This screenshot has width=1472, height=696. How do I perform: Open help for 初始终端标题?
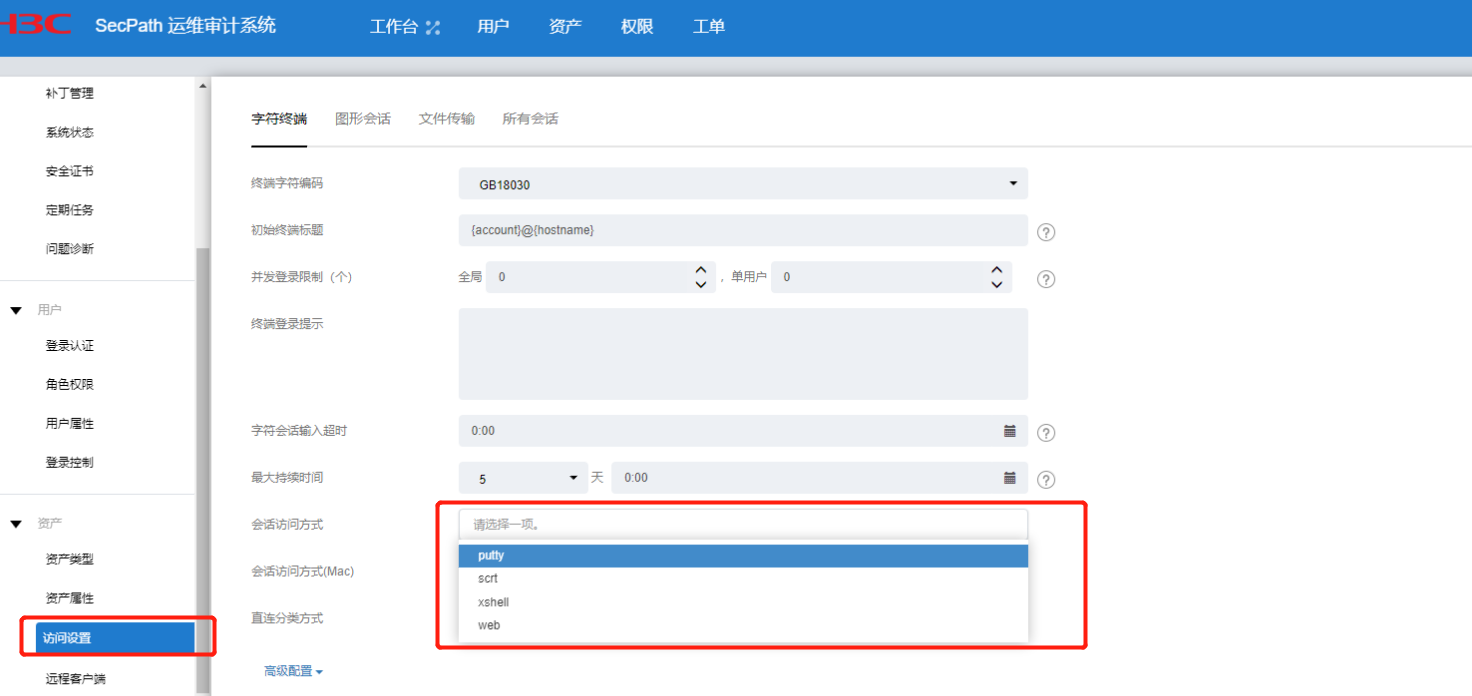tap(1046, 232)
